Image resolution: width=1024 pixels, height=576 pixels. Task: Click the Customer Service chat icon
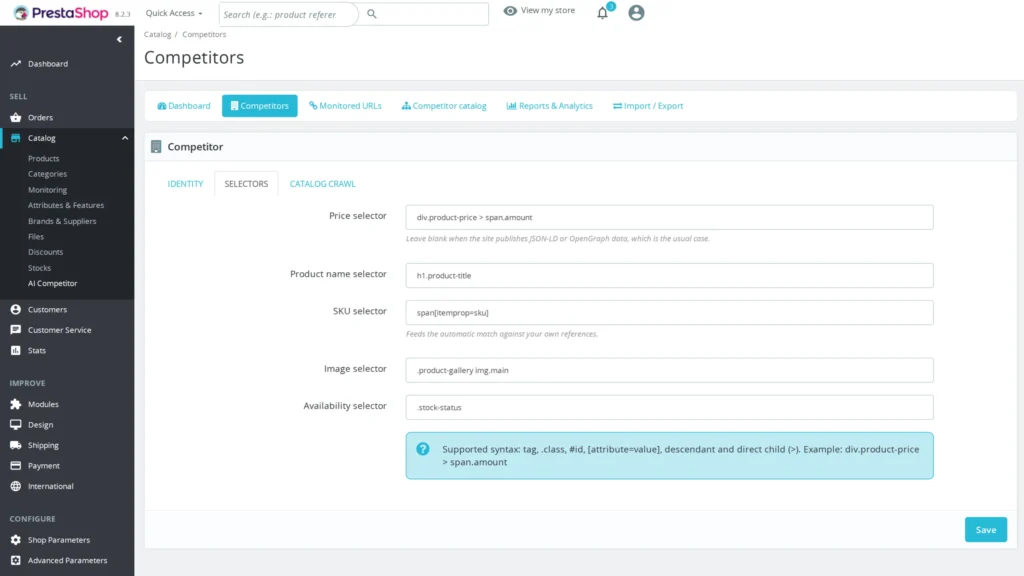(16, 330)
